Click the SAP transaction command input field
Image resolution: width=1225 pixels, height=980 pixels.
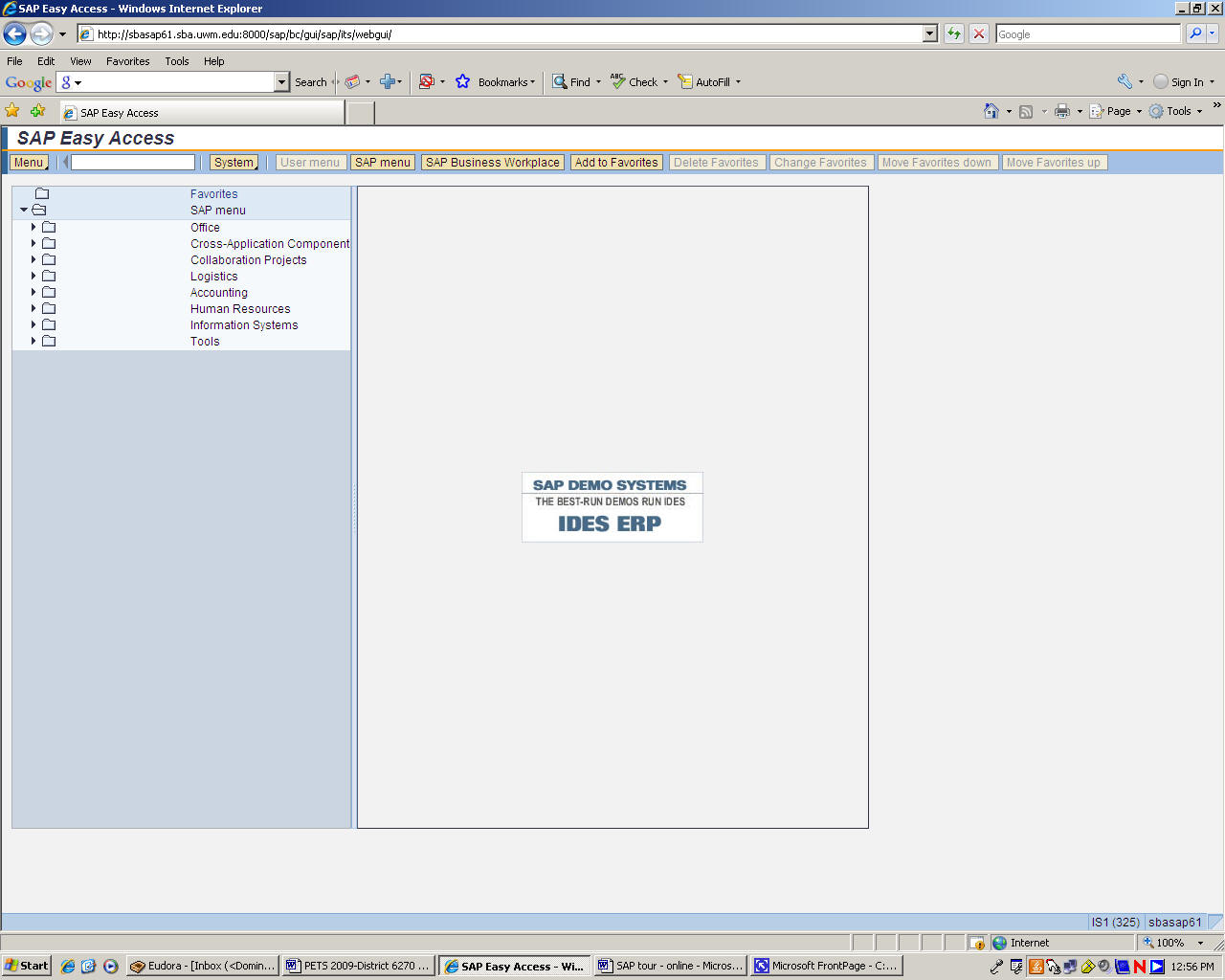pyautogui.click(x=131, y=162)
